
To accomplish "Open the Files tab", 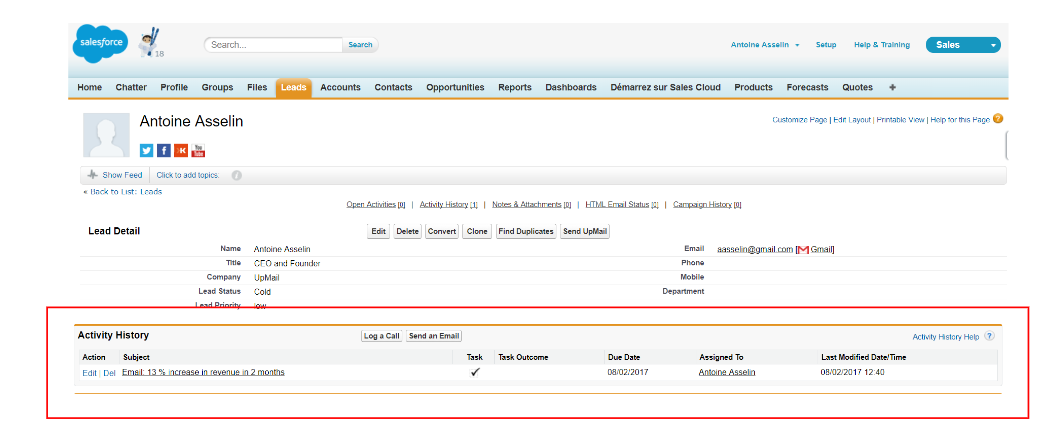I will click(257, 87).
